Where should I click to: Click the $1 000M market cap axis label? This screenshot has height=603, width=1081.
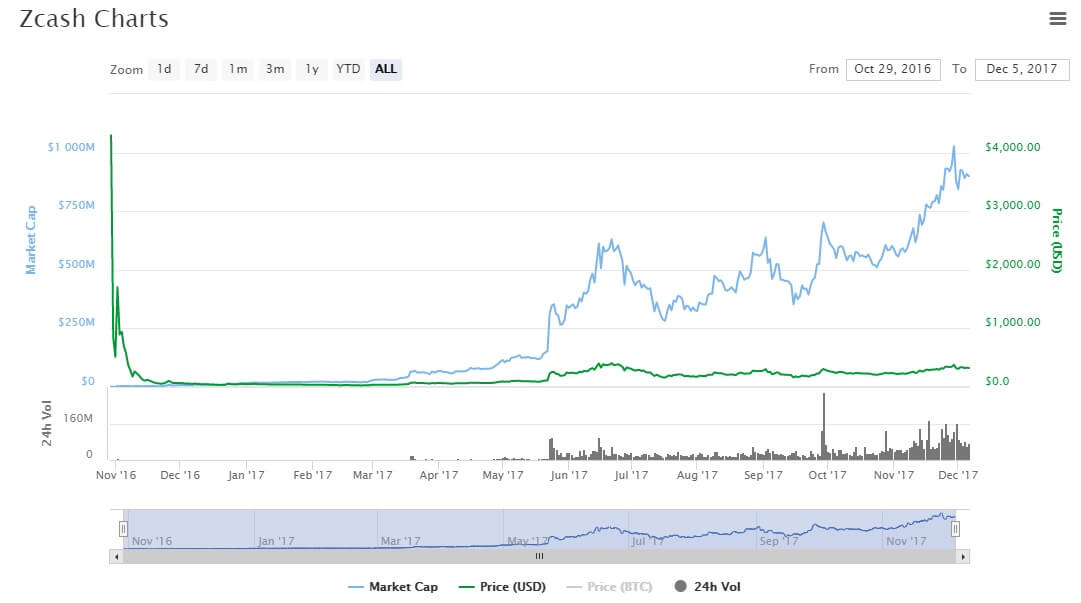(71, 147)
